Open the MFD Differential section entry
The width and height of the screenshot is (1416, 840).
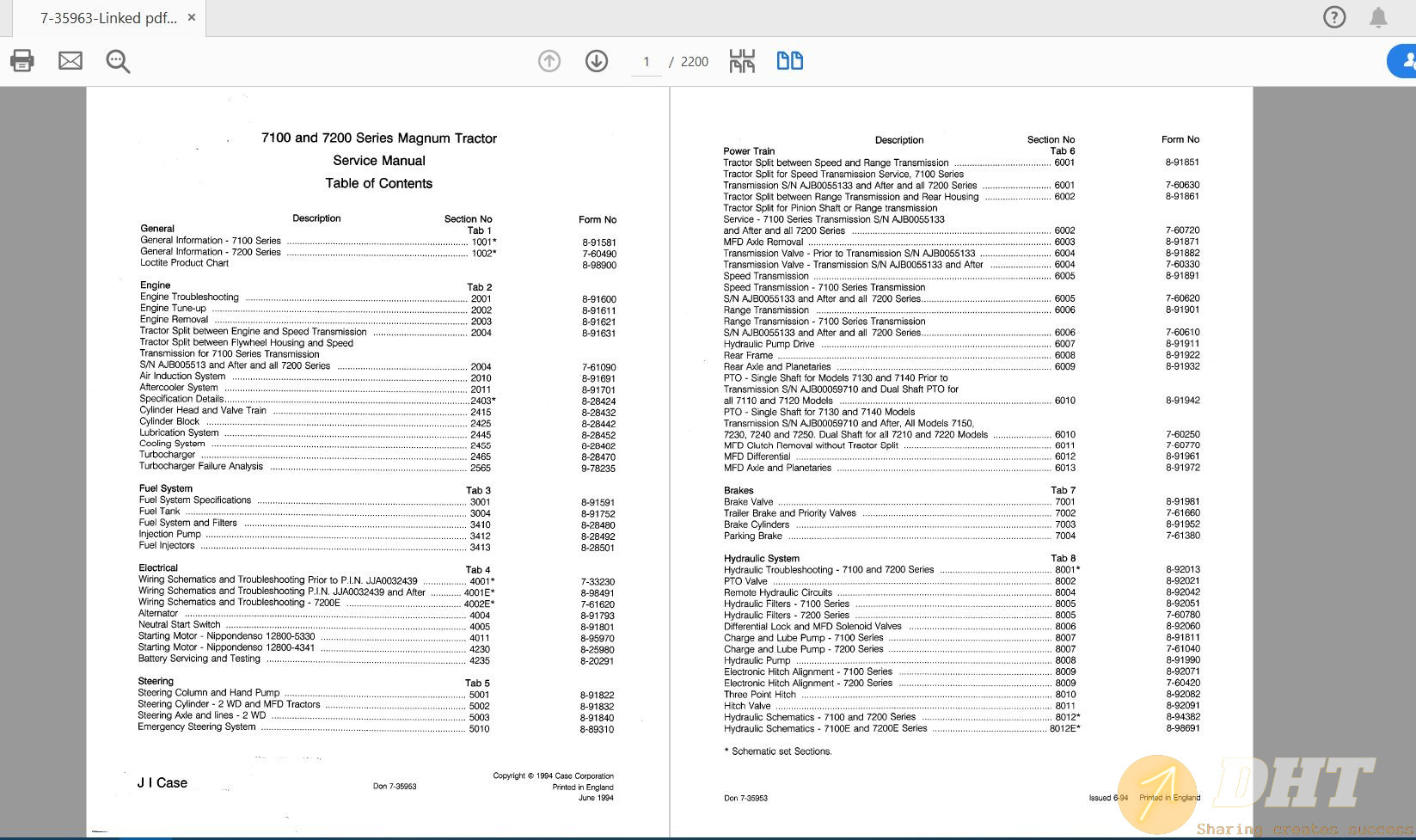(757, 457)
